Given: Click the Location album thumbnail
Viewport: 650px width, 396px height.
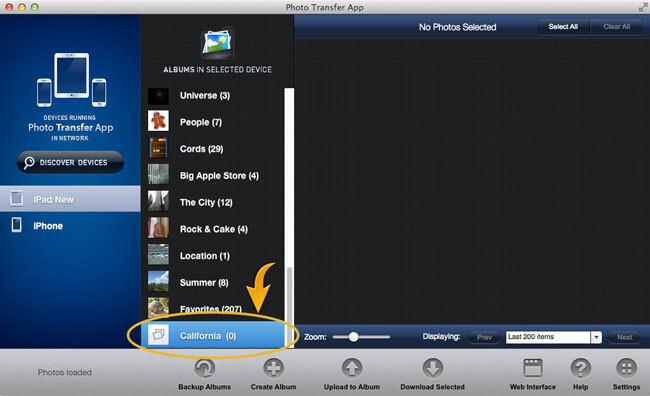Looking at the screenshot, I should [158, 255].
